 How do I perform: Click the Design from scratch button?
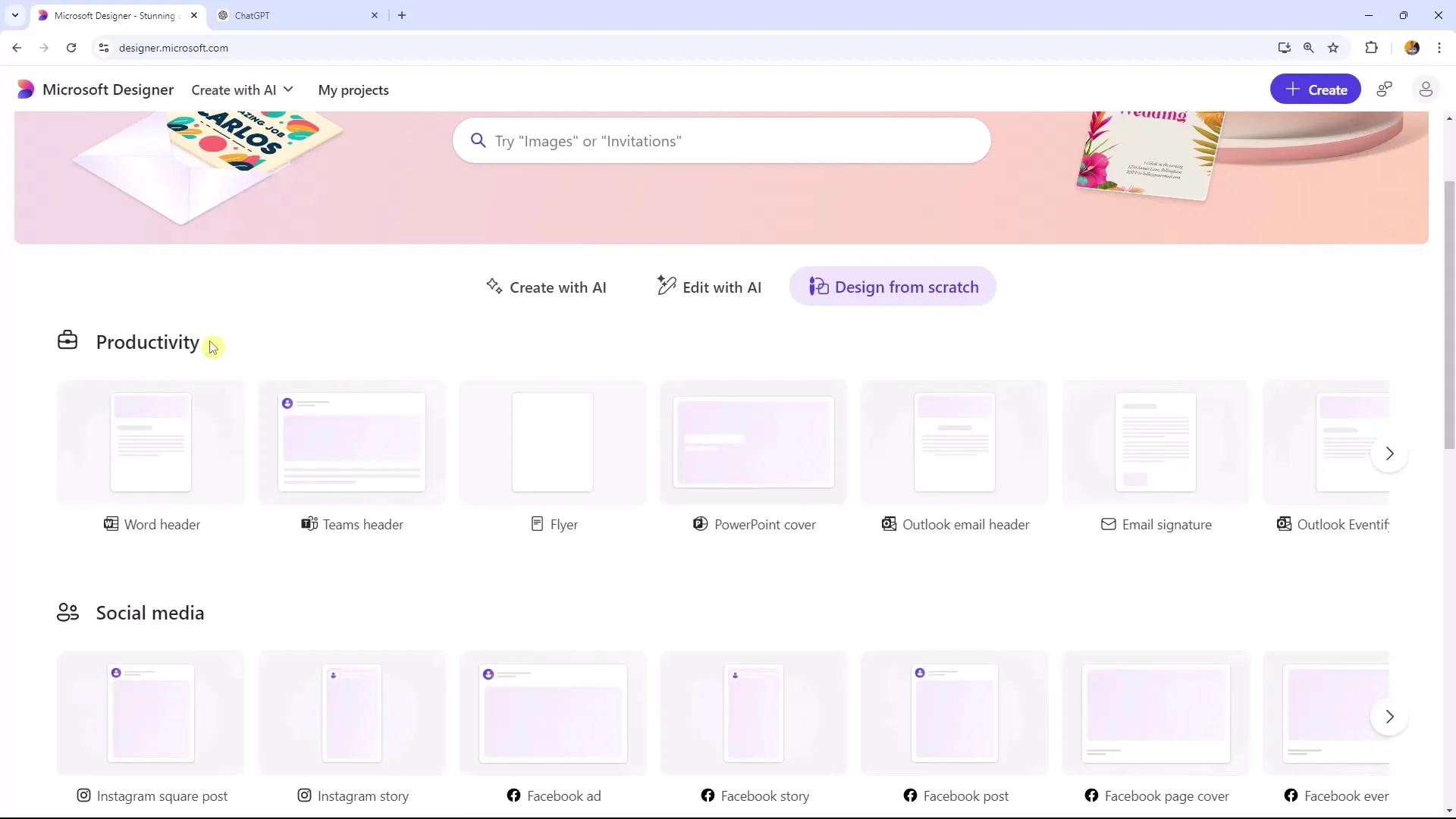click(x=893, y=287)
